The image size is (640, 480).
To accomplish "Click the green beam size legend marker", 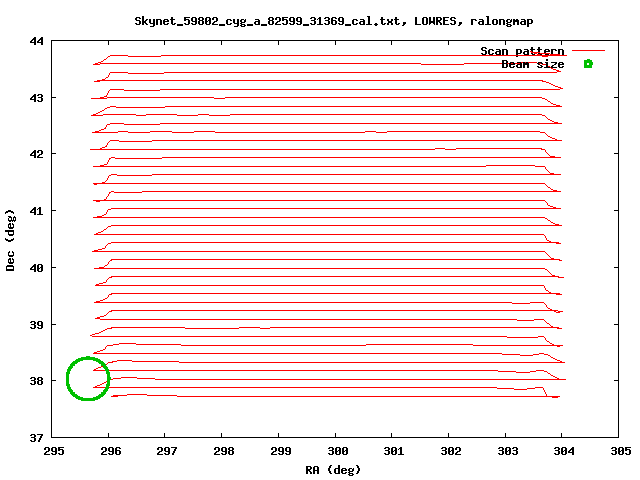I will tap(588, 64).
